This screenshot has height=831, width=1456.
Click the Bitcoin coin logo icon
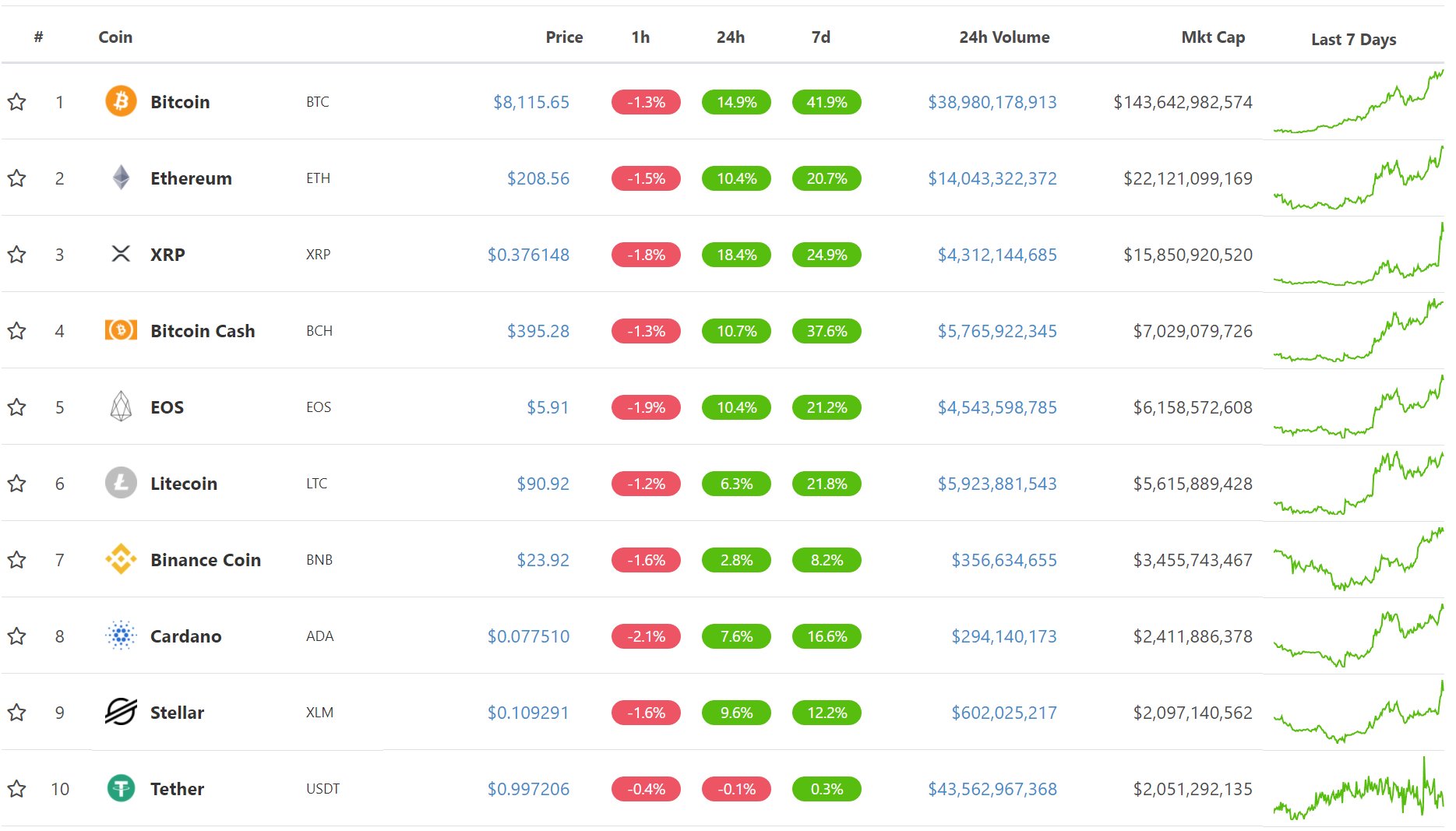coord(121,101)
